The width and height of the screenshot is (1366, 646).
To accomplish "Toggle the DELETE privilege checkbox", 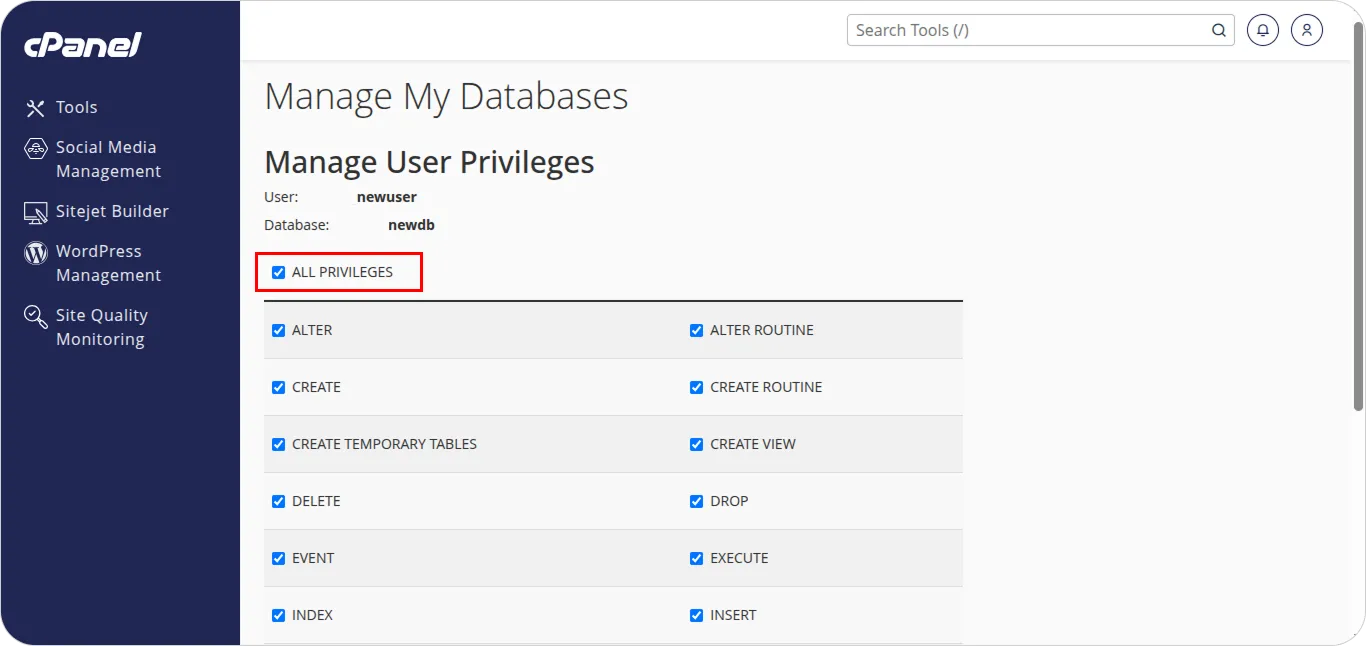I will [279, 501].
